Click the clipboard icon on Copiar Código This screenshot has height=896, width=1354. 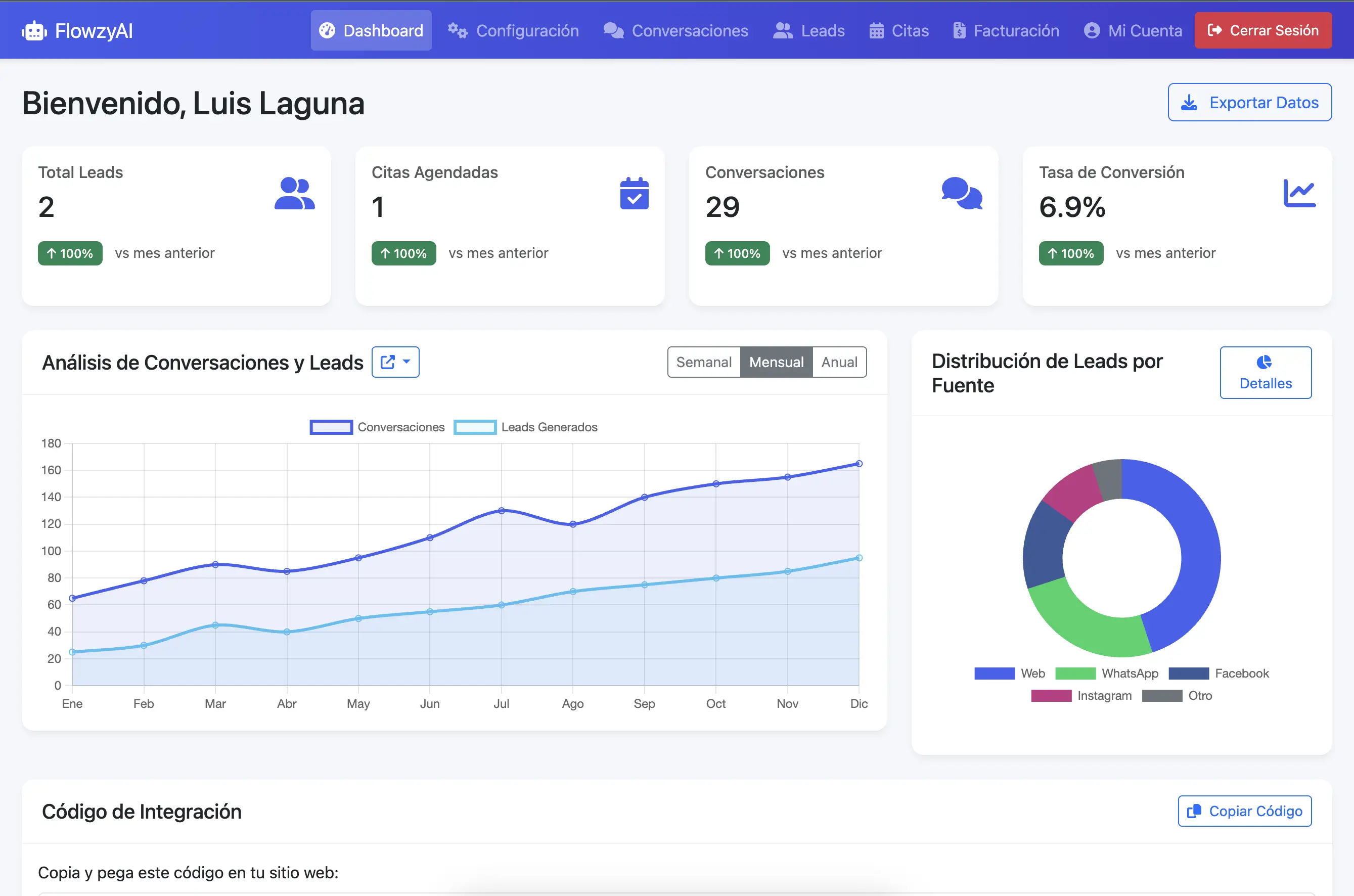click(x=1194, y=811)
